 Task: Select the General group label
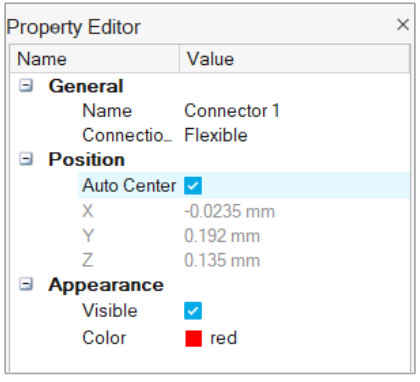pyautogui.click(x=86, y=86)
